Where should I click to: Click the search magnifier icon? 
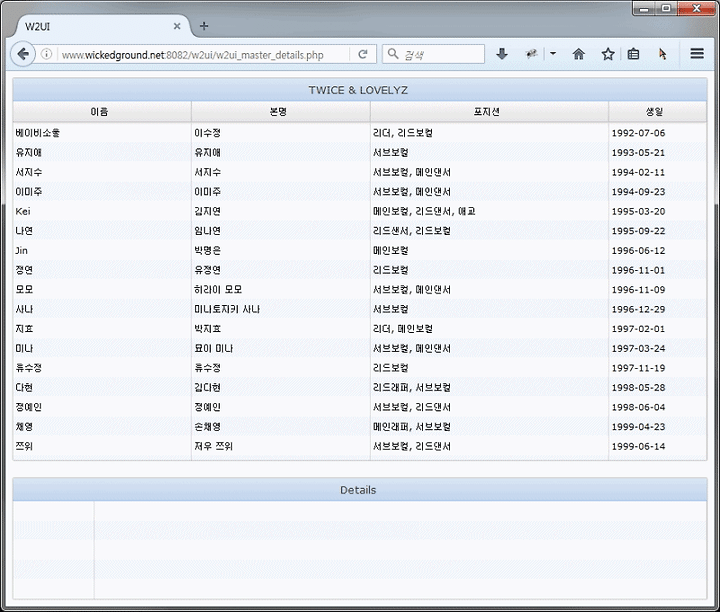[x=393, y=54]
